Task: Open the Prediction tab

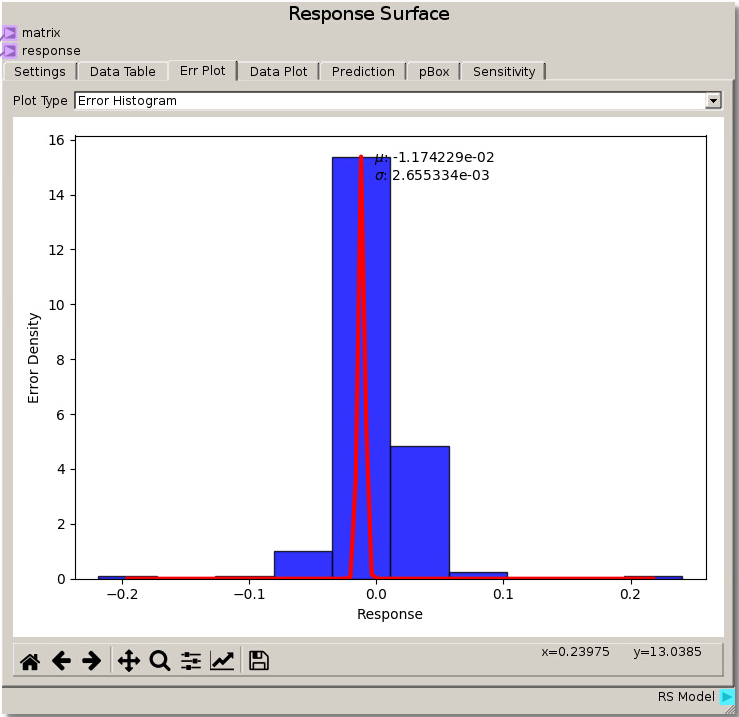Action: tap(363, 72)
